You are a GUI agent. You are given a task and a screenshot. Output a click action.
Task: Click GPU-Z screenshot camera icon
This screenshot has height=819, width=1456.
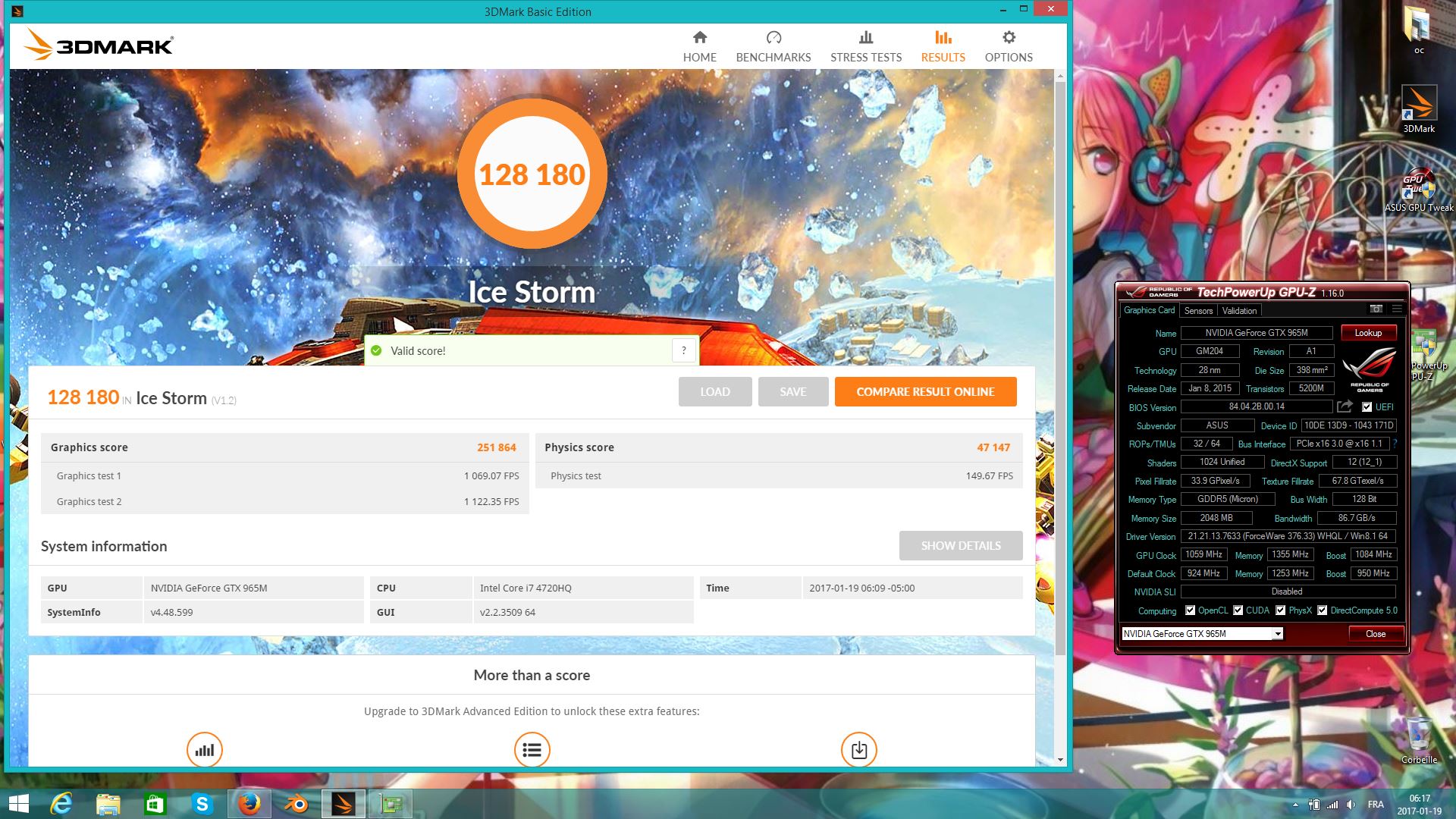click(1376, 309)
